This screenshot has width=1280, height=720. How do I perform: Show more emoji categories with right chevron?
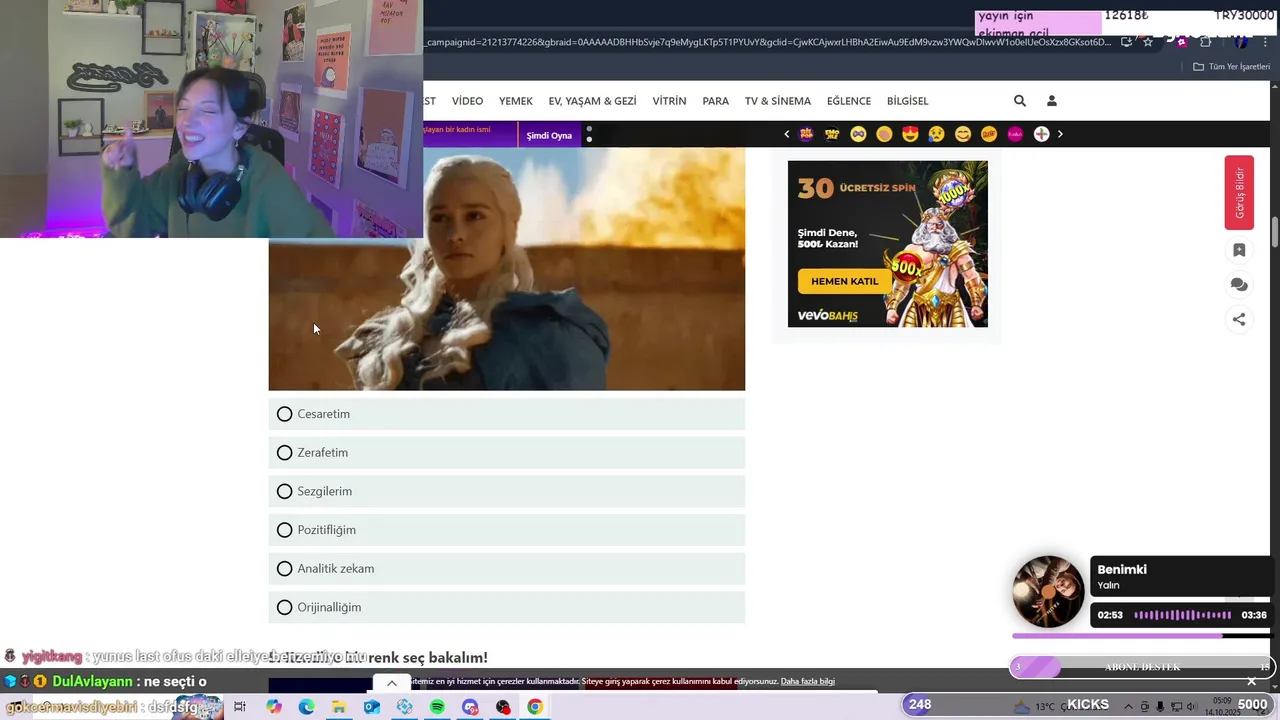point(1060,134)
